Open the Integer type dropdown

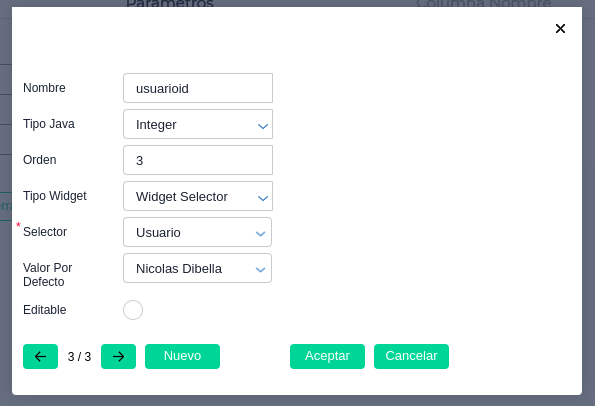pos(198,124)
